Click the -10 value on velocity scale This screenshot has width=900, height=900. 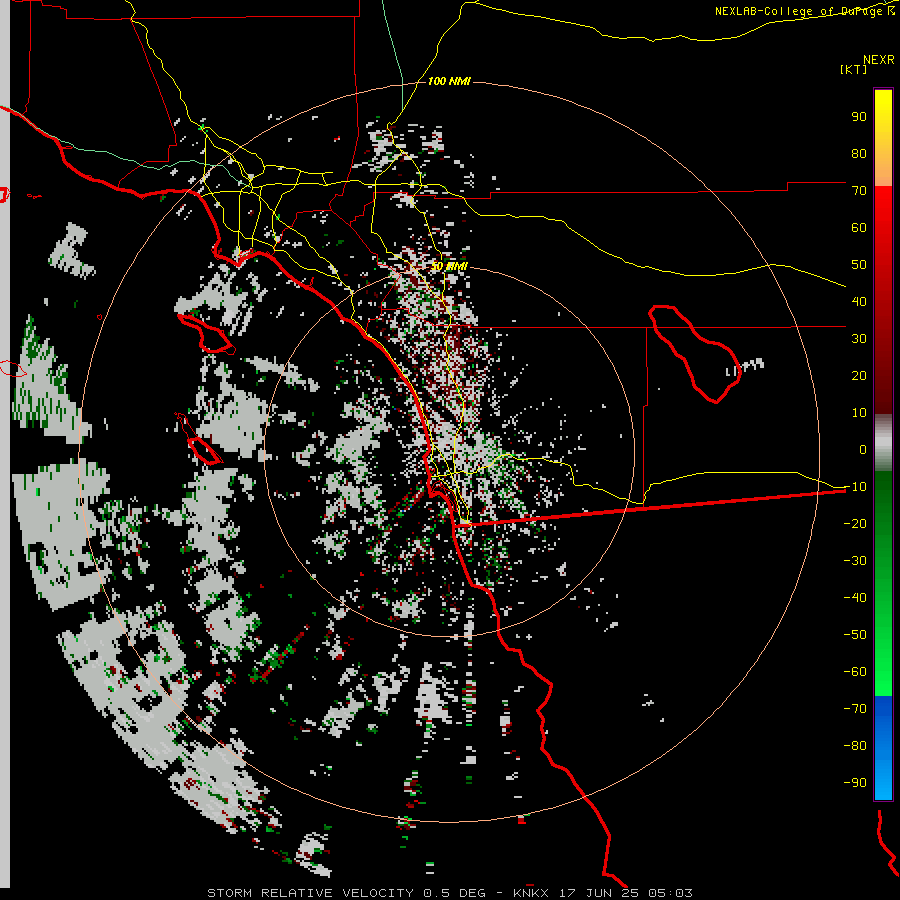[x=855, y=487]
